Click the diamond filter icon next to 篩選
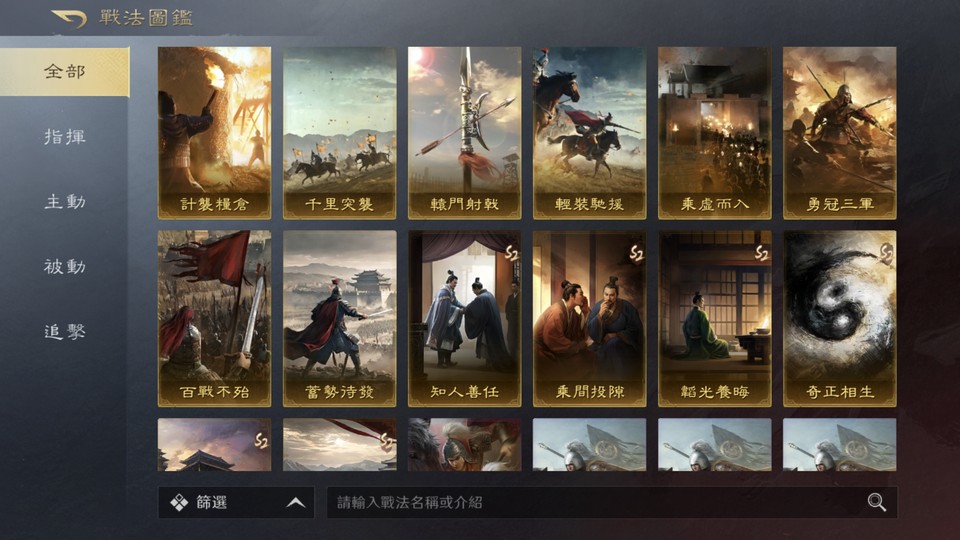This screenshot has width=960, height=540. point(179,503)
